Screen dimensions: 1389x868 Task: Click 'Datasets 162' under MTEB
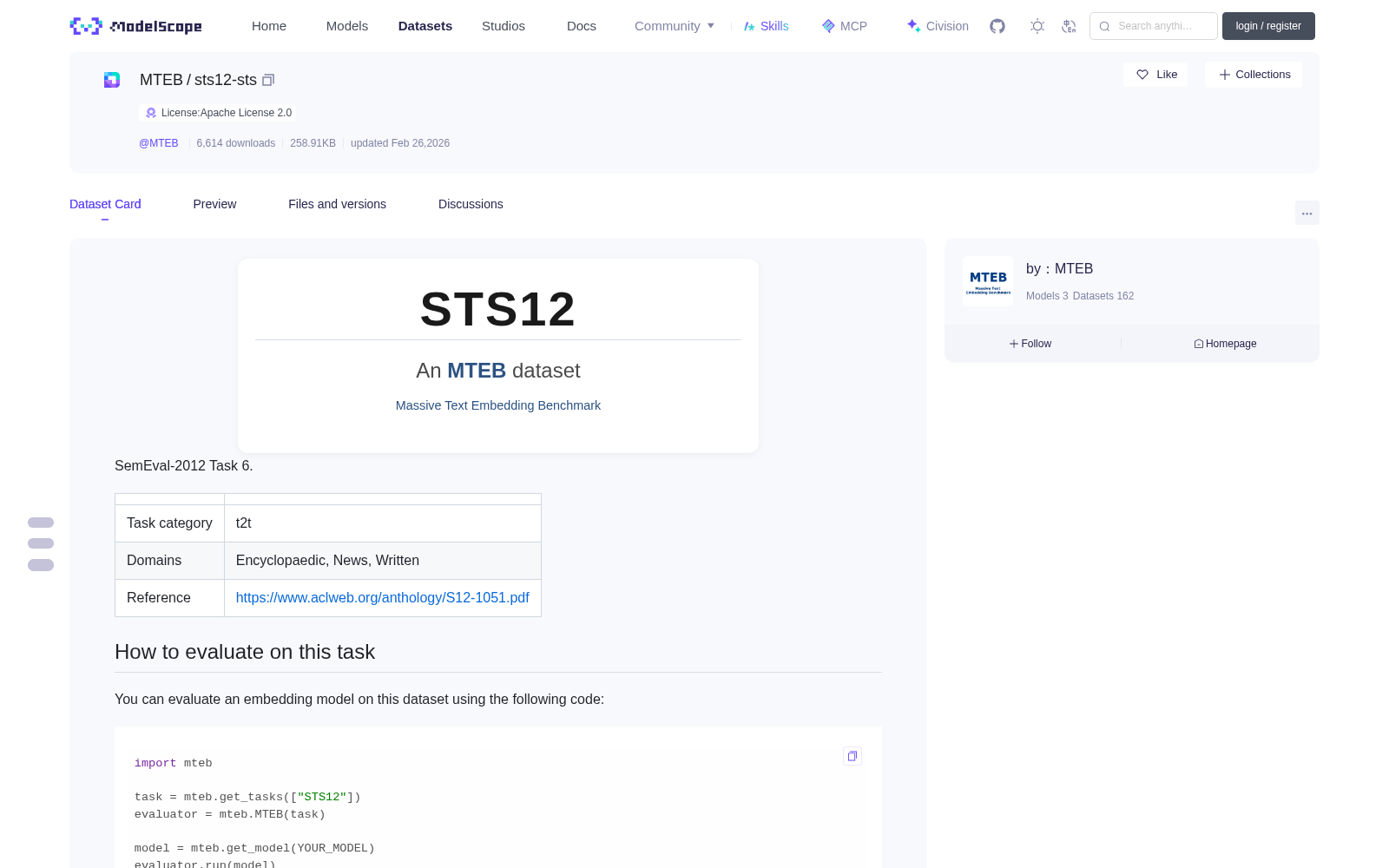tap(1103, 296)
